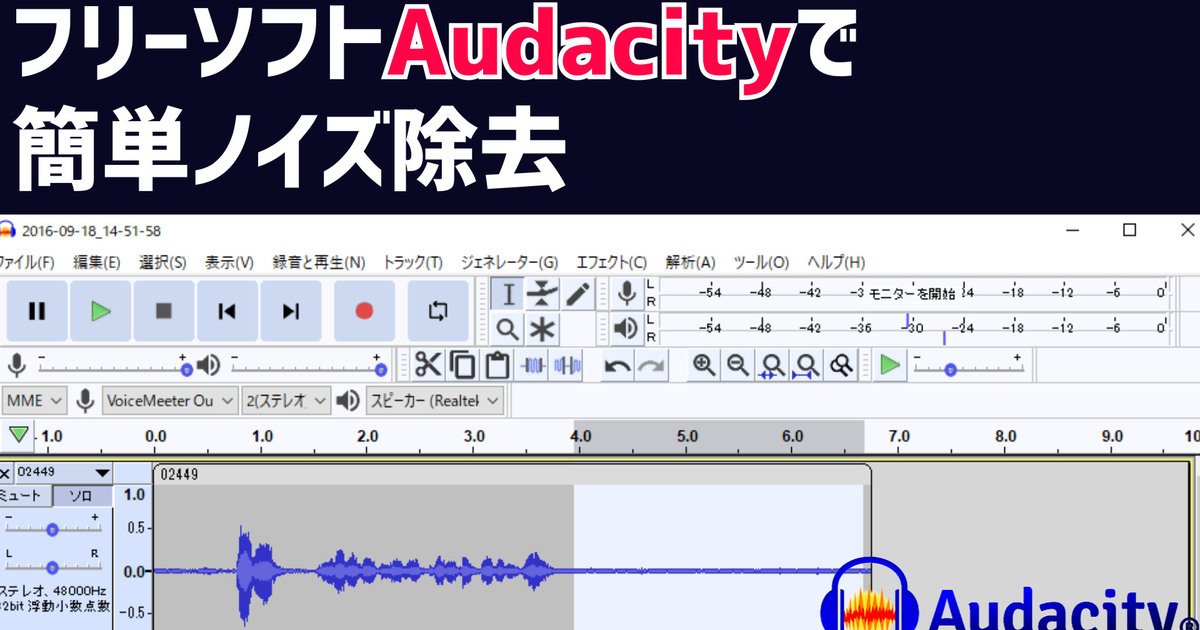Pick the Draw tool pencil
This screenshot has height=630, width=1200.
coord(578,291)
